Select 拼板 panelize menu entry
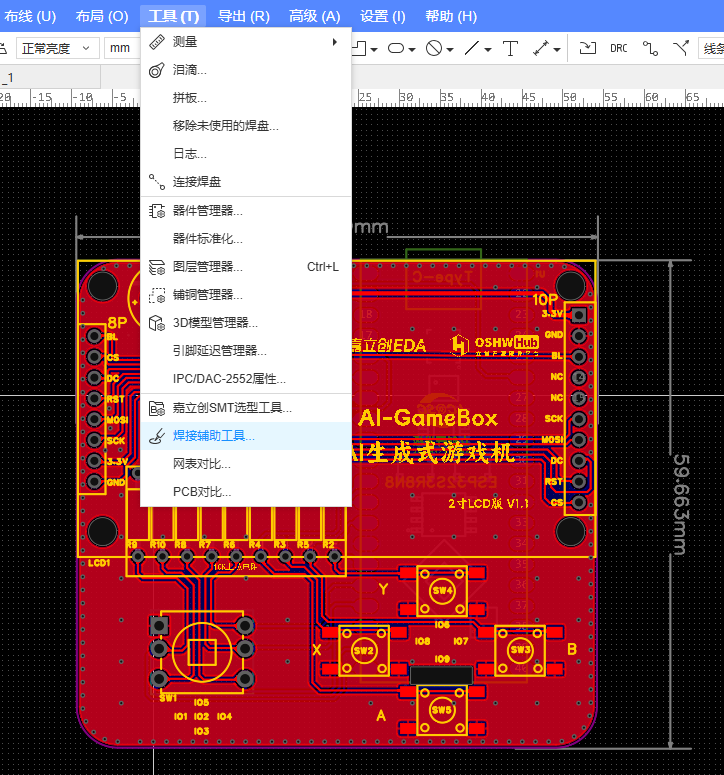 (x=246, y=98)
